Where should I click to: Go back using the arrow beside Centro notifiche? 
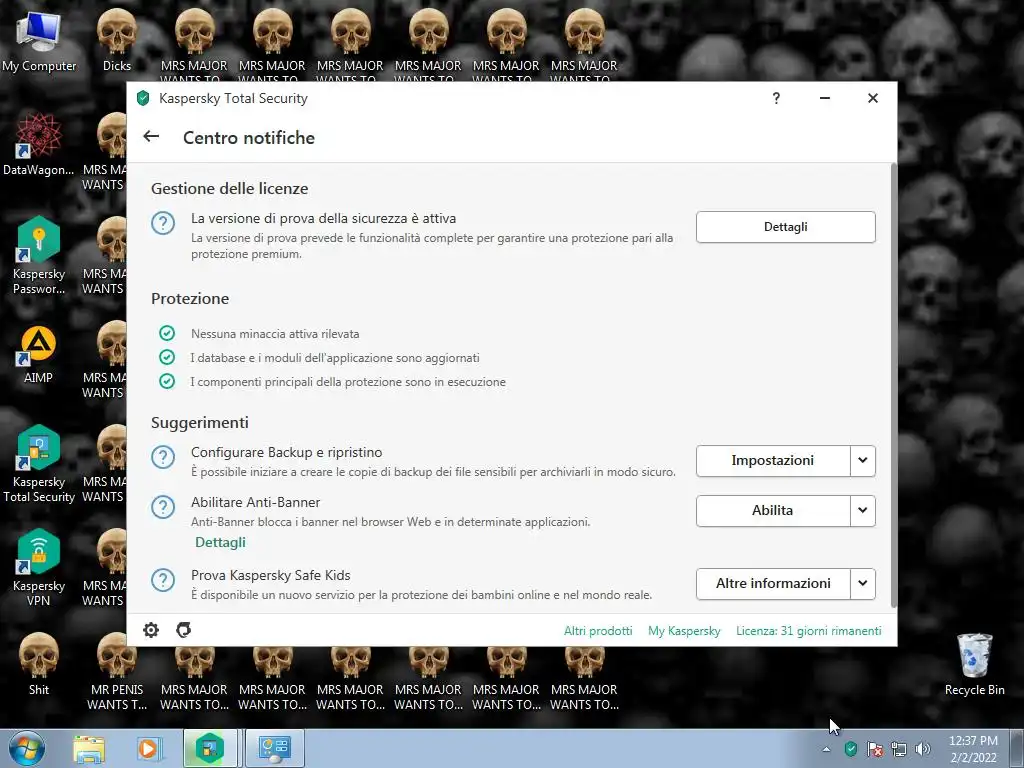[151, 136]
